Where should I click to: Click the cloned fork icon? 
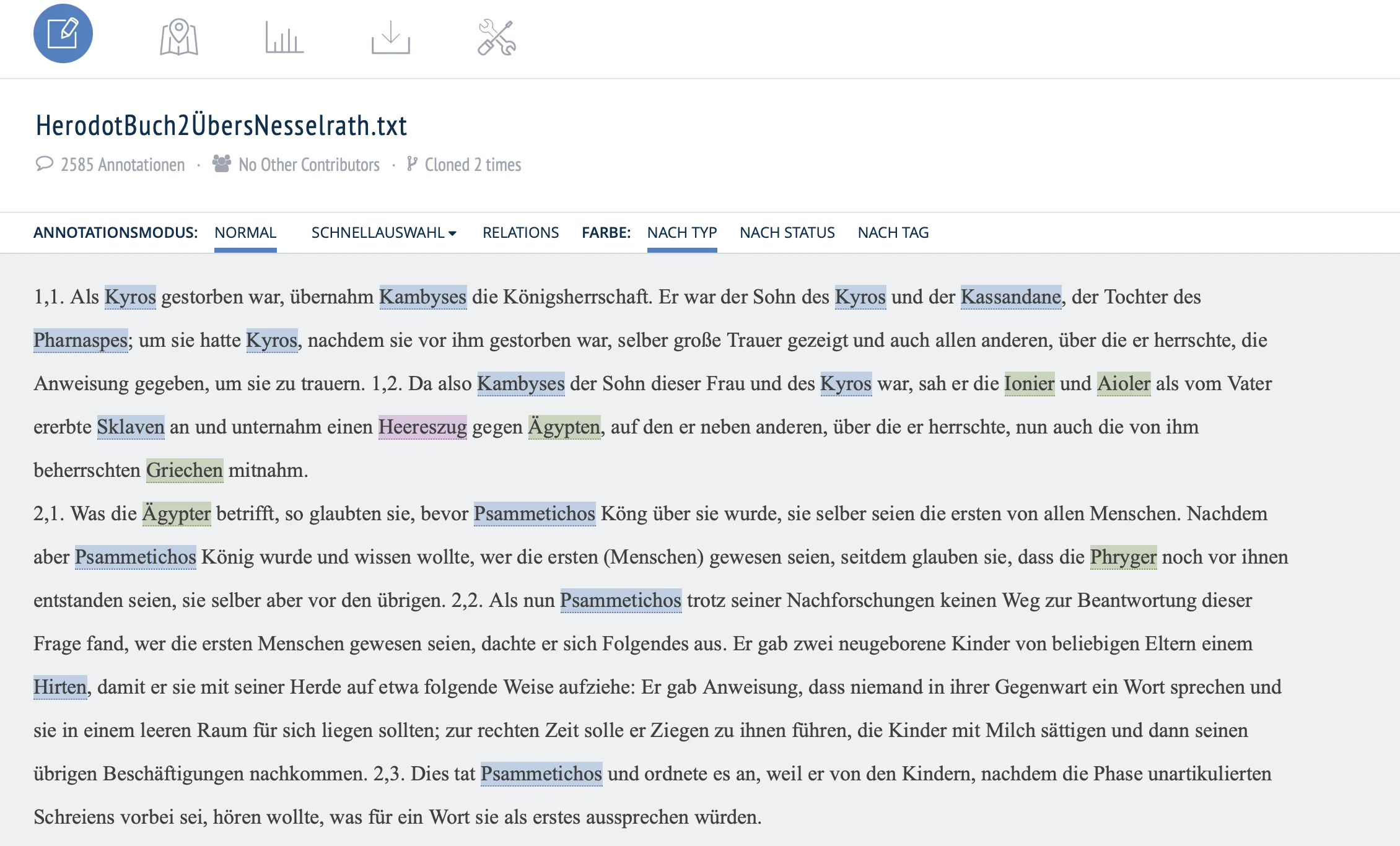click(x=412, y=164)
